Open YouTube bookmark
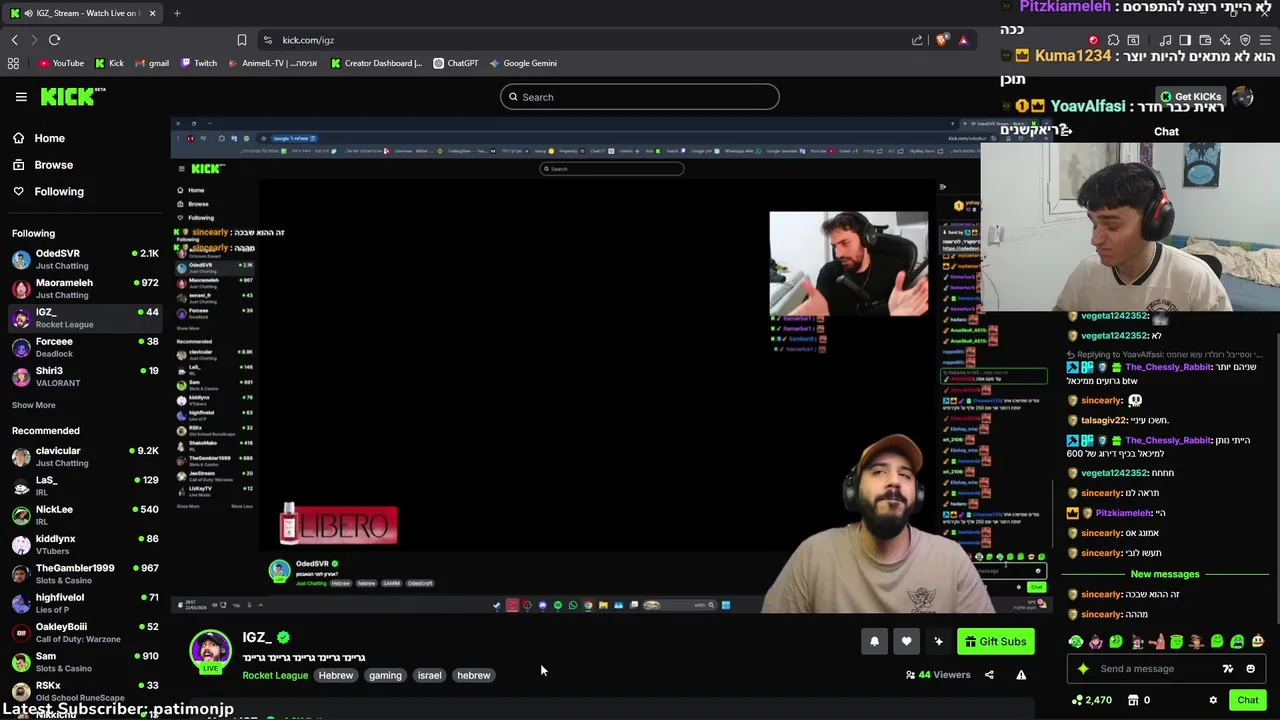1280x720 pixels. [61, 63]
